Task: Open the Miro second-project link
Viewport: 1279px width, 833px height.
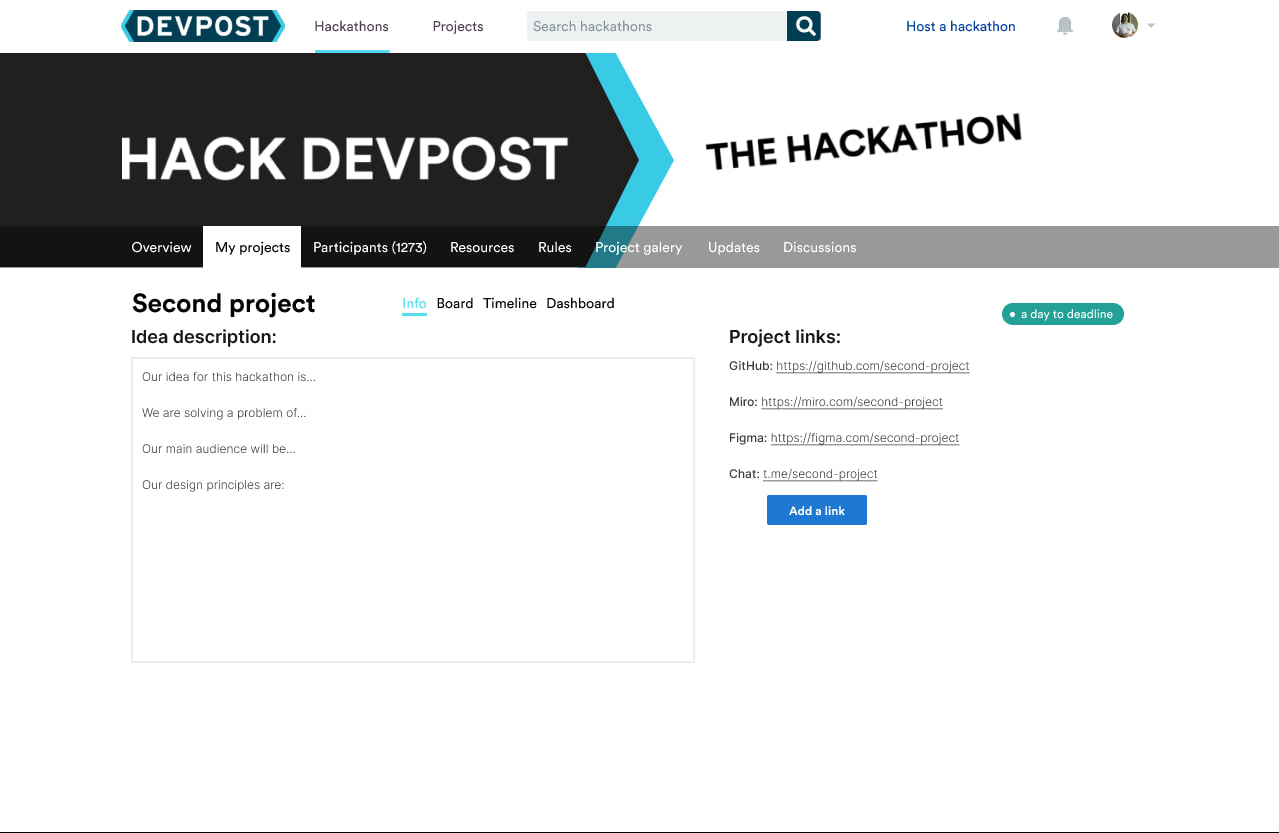Action: (852, 402)
